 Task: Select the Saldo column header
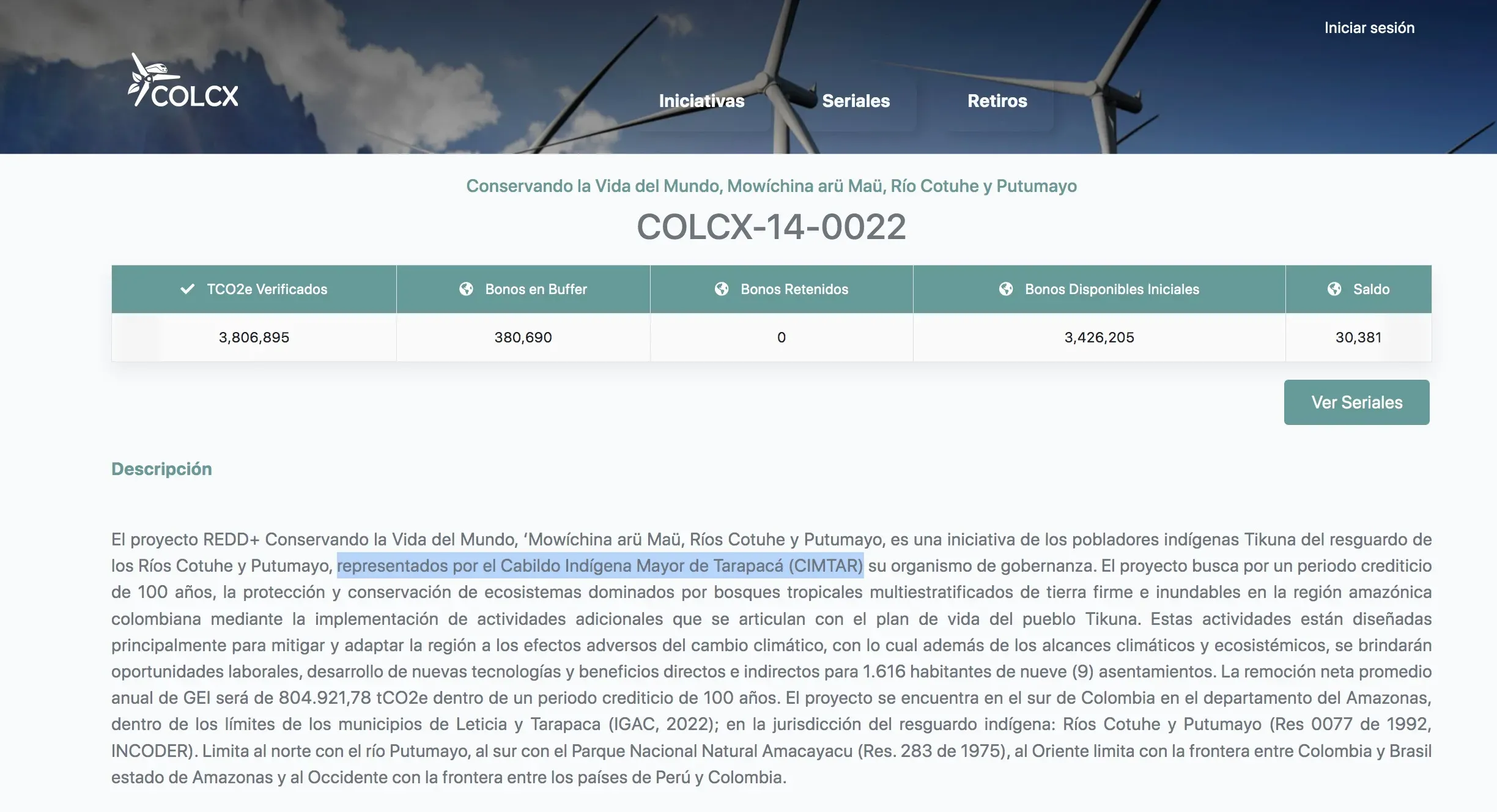(1358, 289)
